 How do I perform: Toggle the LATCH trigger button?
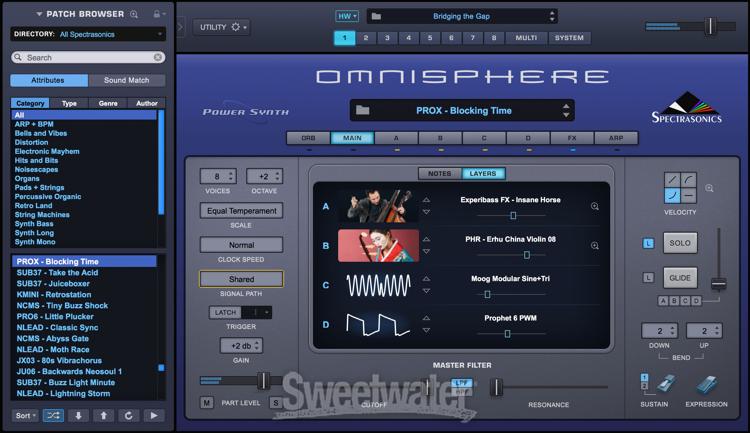pyautogui.click(x=225, y=312)
